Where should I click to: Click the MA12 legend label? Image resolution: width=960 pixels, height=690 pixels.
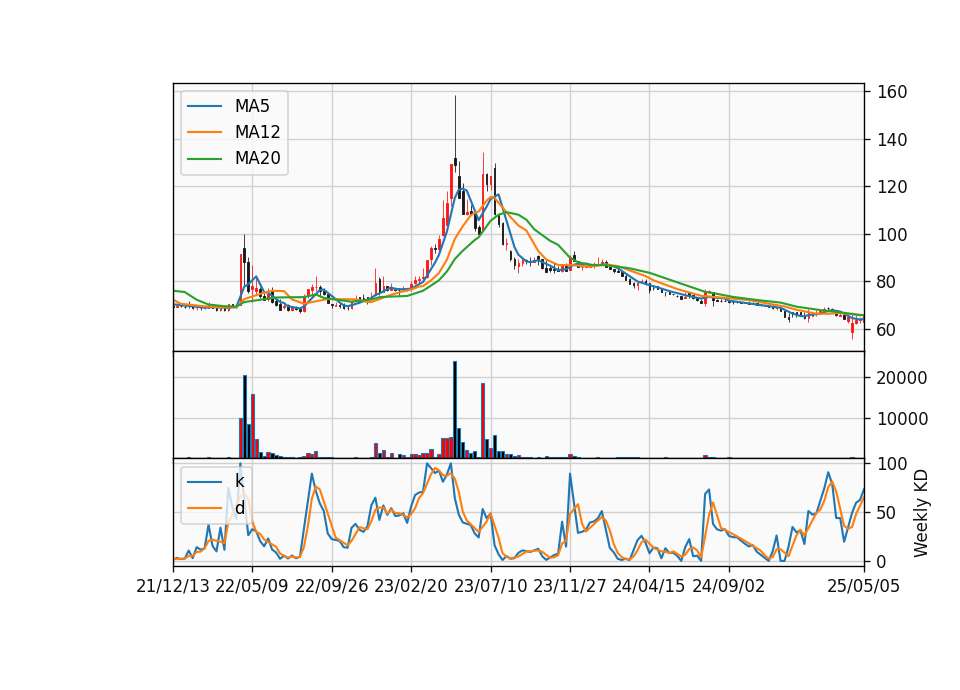[x=258, y=132]
